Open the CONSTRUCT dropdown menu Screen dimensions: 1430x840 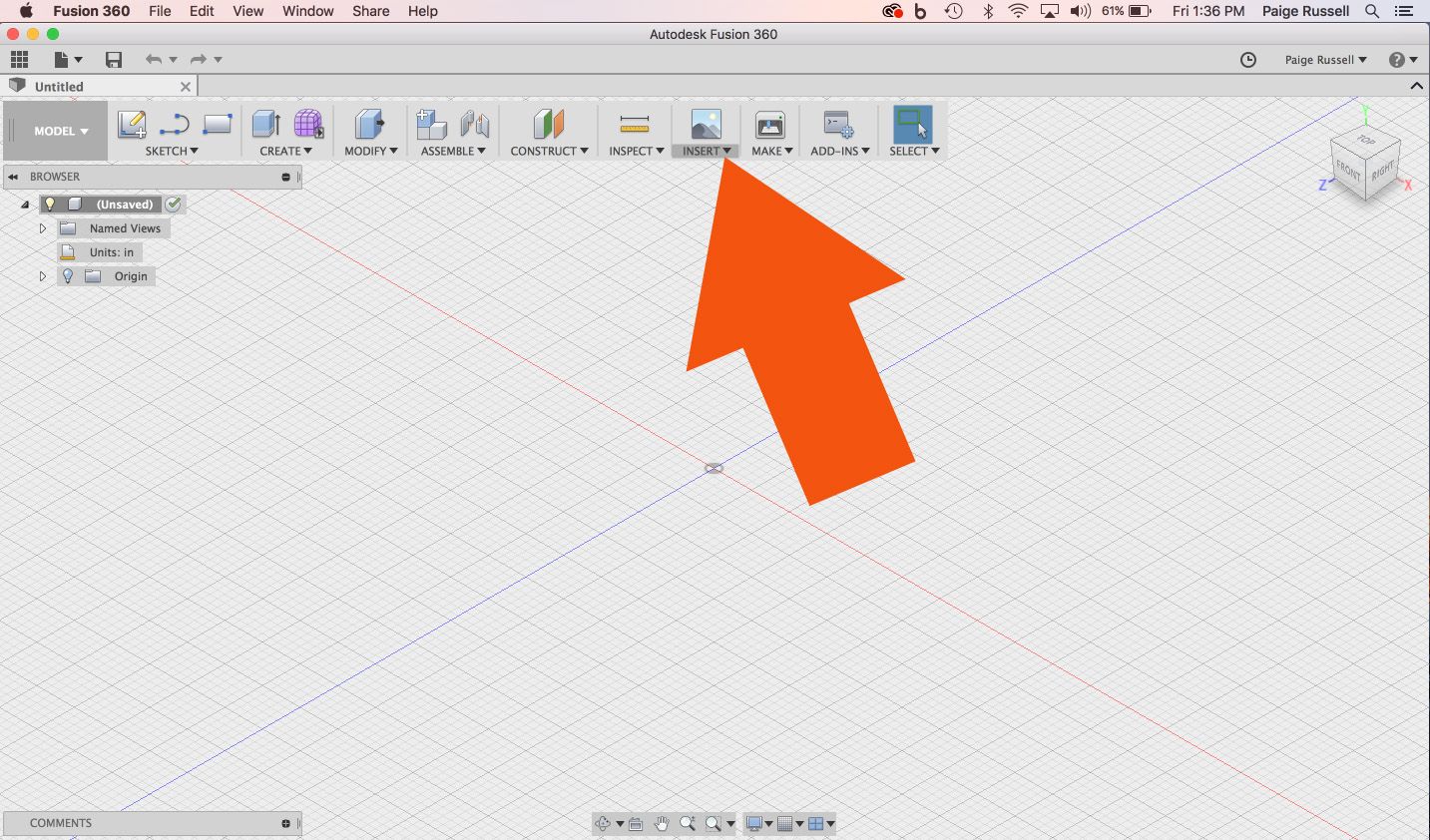click(549, 152)
